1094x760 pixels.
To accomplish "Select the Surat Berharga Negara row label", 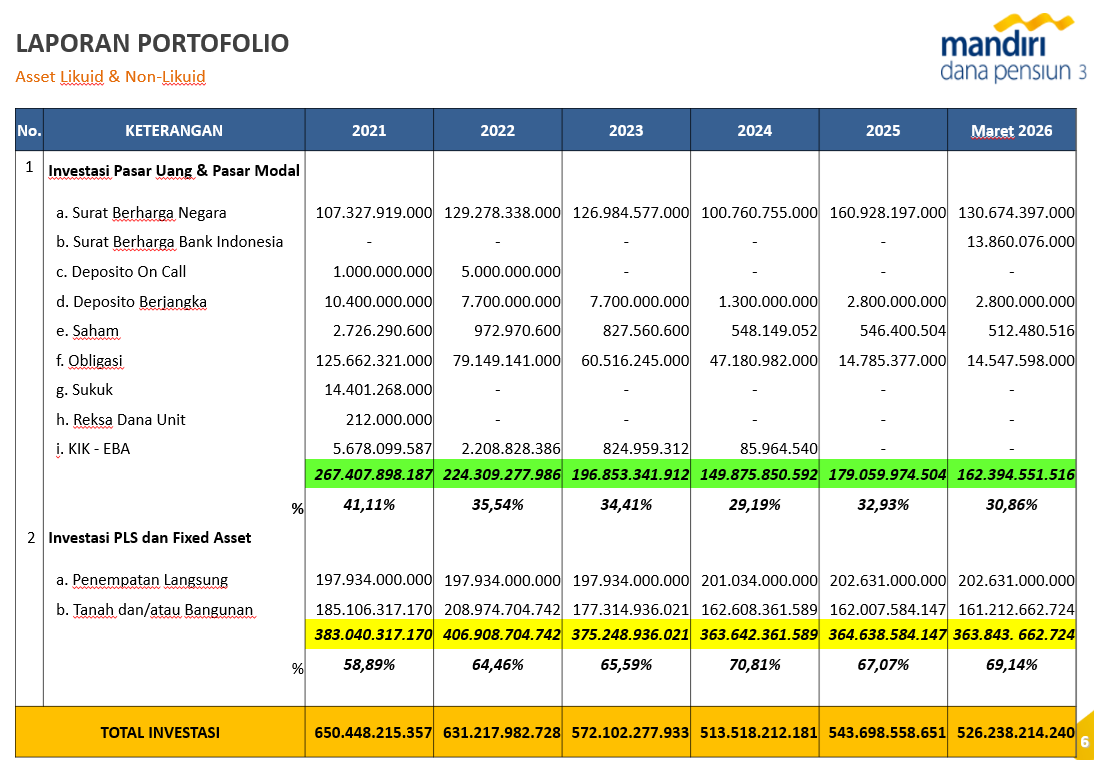I will pos(141,212).
